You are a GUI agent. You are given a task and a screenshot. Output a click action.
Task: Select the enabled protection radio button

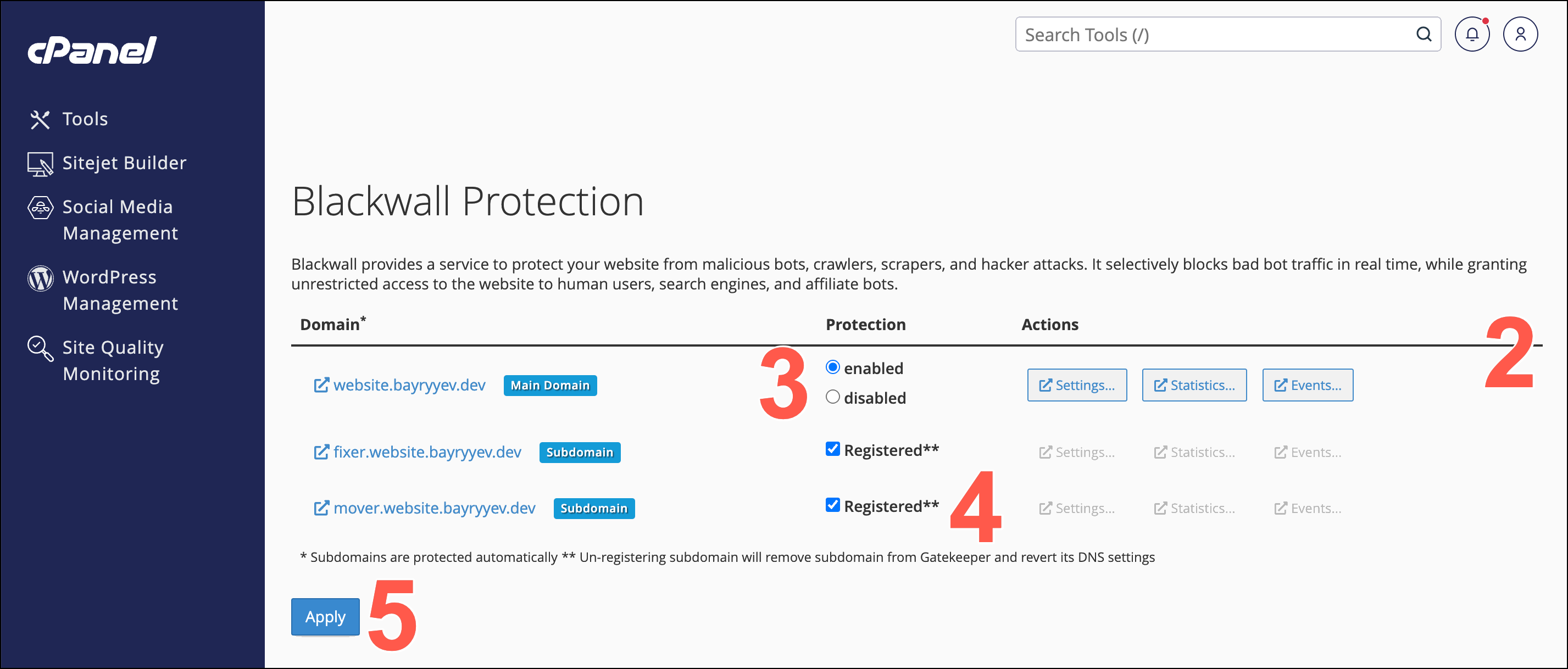point(832,367)
